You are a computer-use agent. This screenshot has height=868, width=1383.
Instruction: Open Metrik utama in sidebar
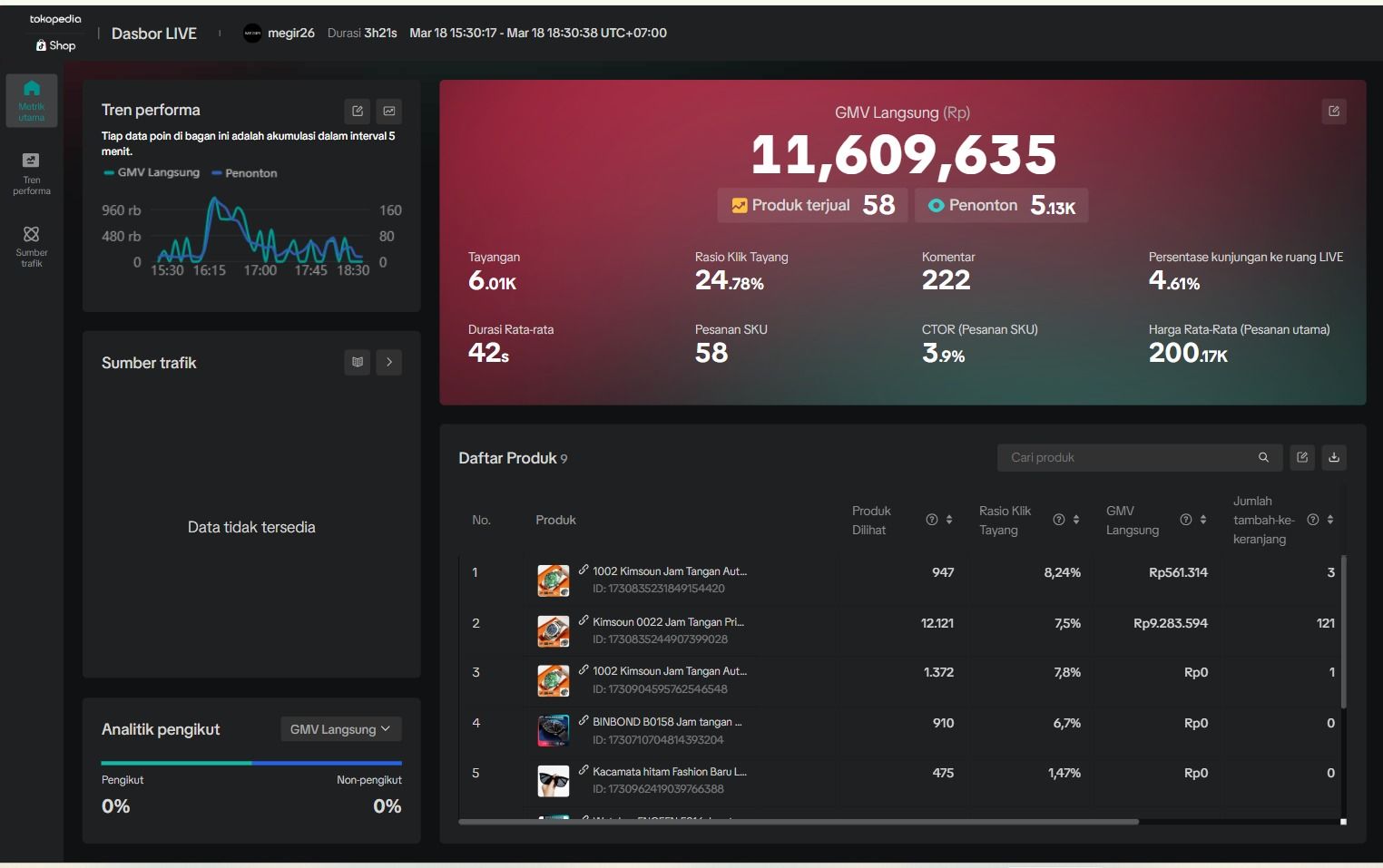pos(32,100)
